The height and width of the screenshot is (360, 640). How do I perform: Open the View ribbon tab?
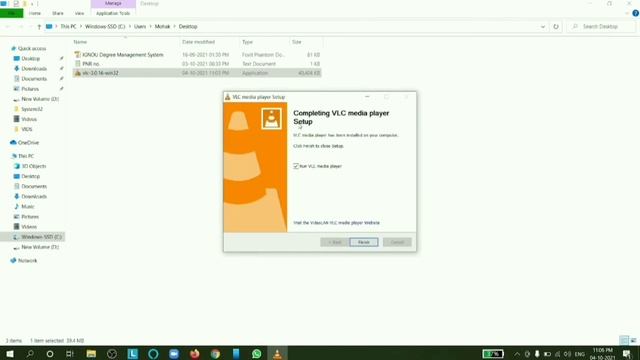tap(79, 13)
